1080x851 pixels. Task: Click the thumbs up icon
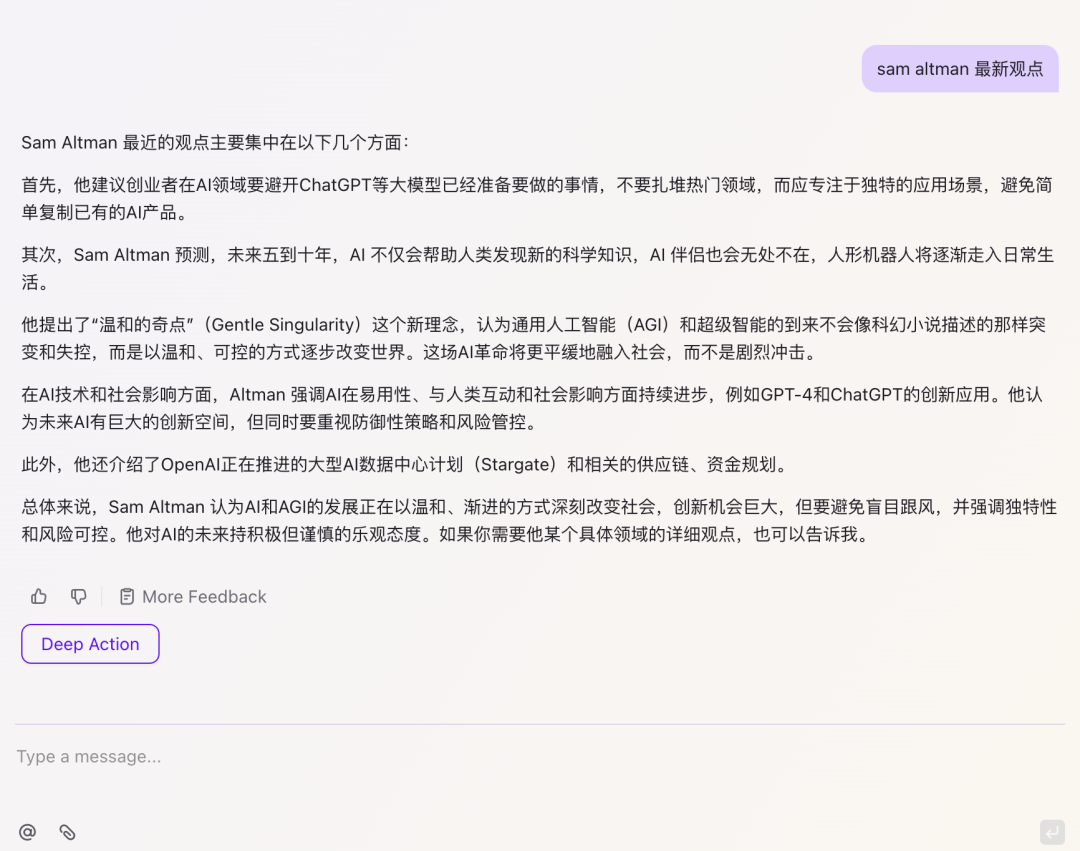click(x=39, y=597)
